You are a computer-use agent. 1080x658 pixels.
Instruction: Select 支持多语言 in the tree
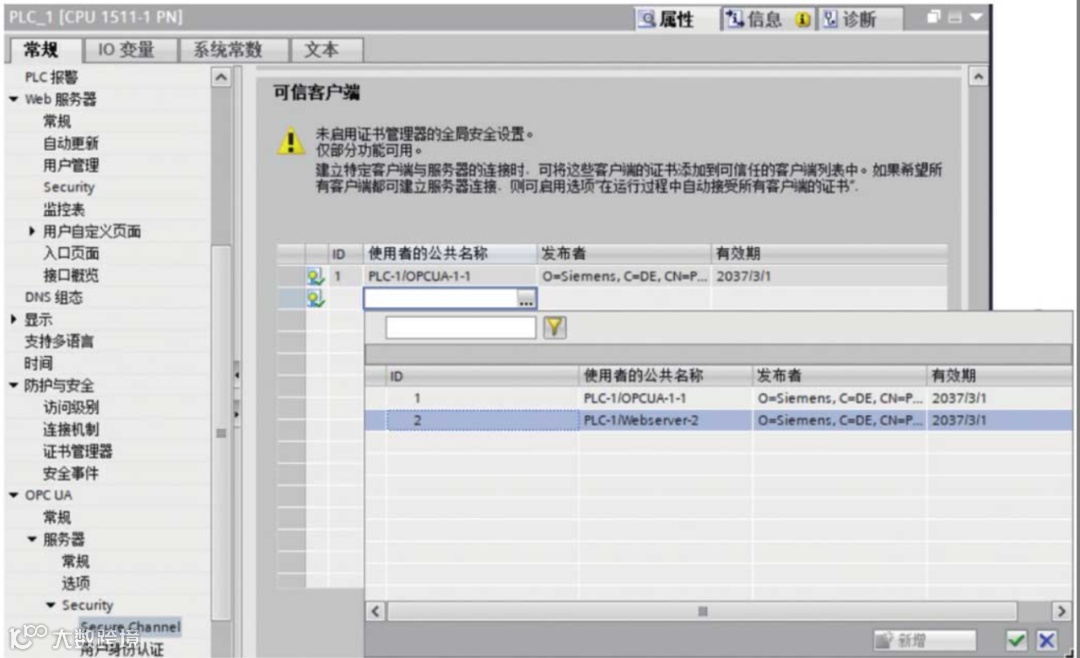pos(59,341)
